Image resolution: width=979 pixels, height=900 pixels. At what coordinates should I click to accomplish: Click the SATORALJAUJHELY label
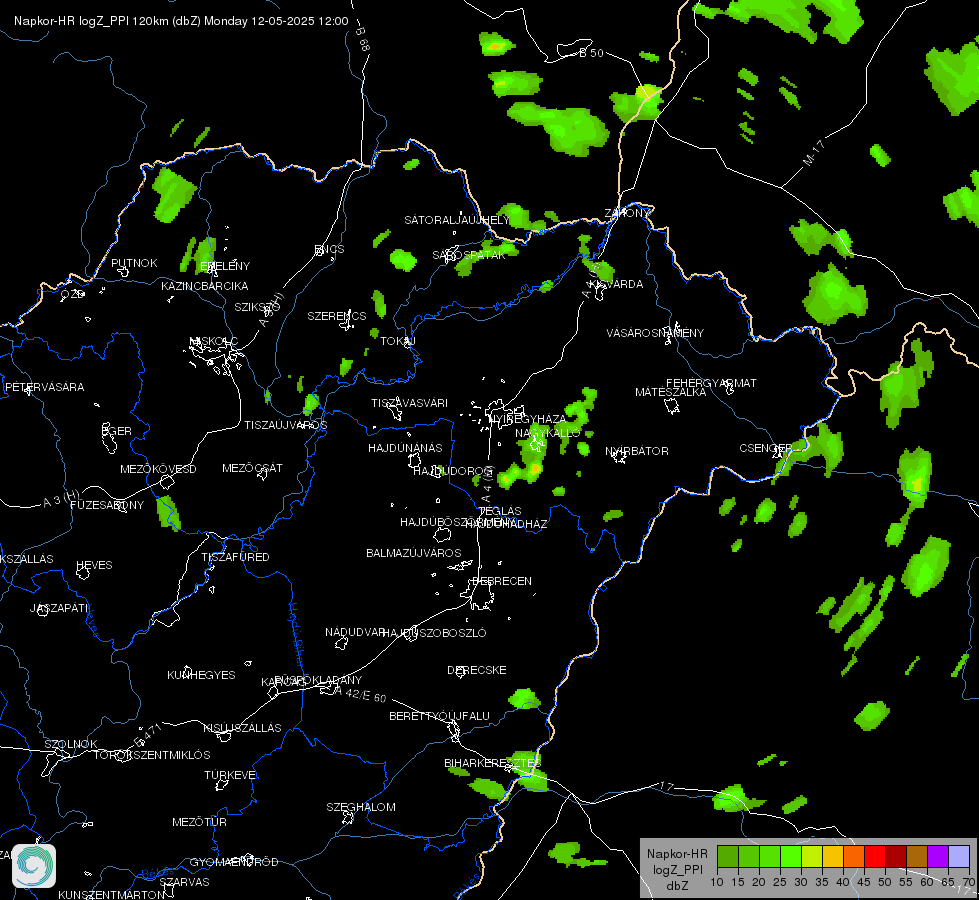pos(457,220)
